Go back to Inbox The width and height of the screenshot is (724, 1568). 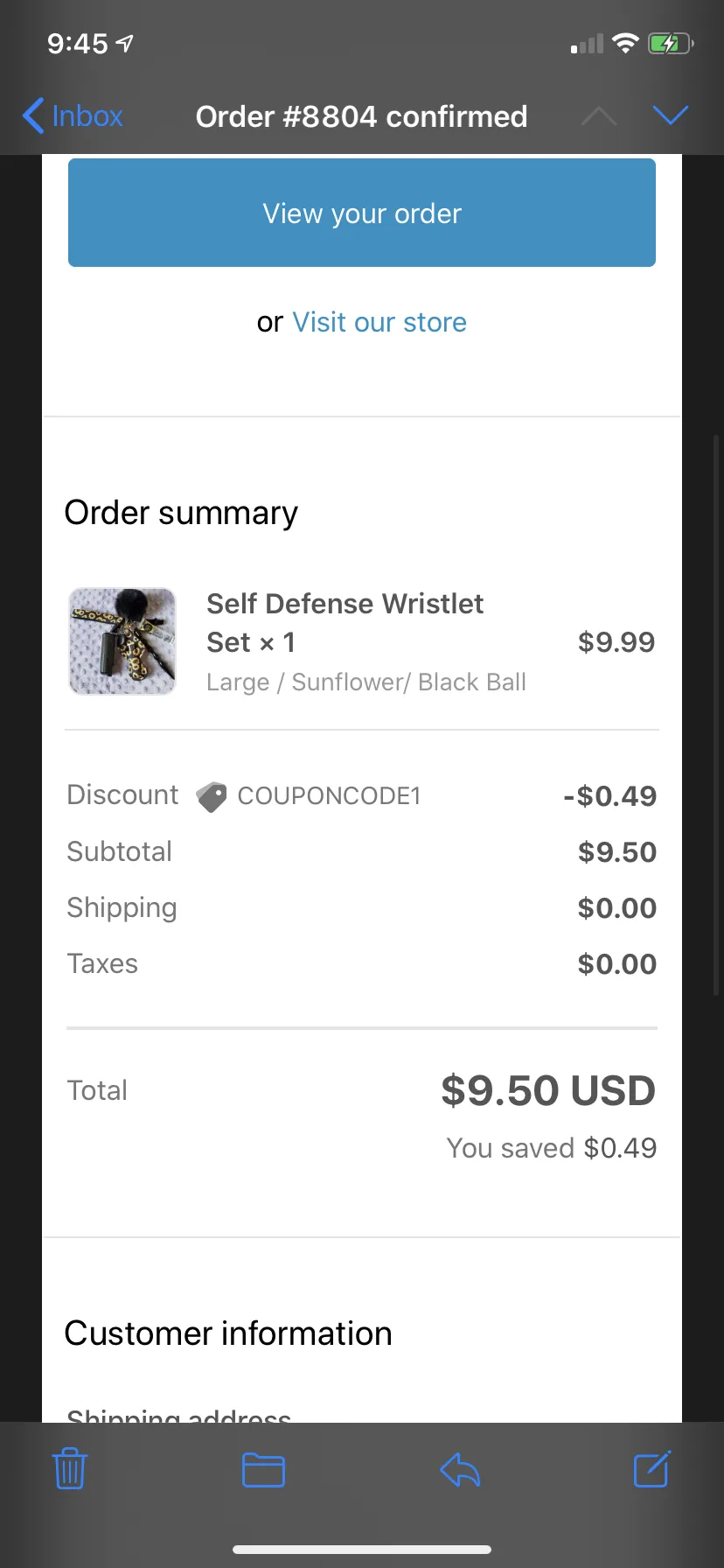(73, 115)
